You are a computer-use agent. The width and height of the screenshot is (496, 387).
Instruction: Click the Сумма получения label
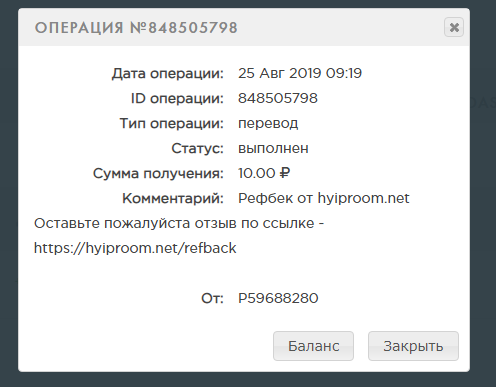point(158,174)
